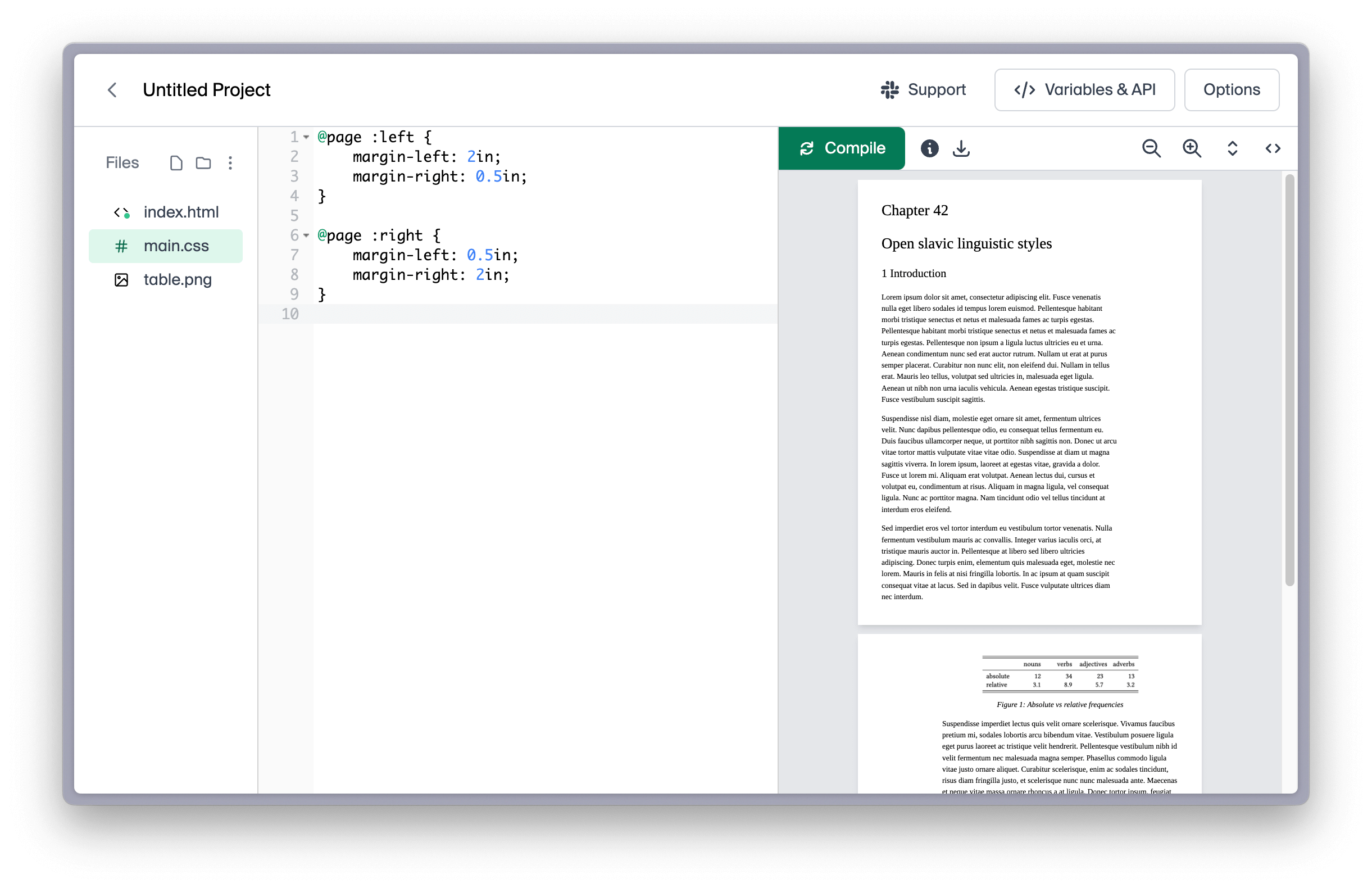Screen dimensions: 1372x888
Task: Click 'margin-right: 0.5in;' on line 3
Action: click(440, 176)
